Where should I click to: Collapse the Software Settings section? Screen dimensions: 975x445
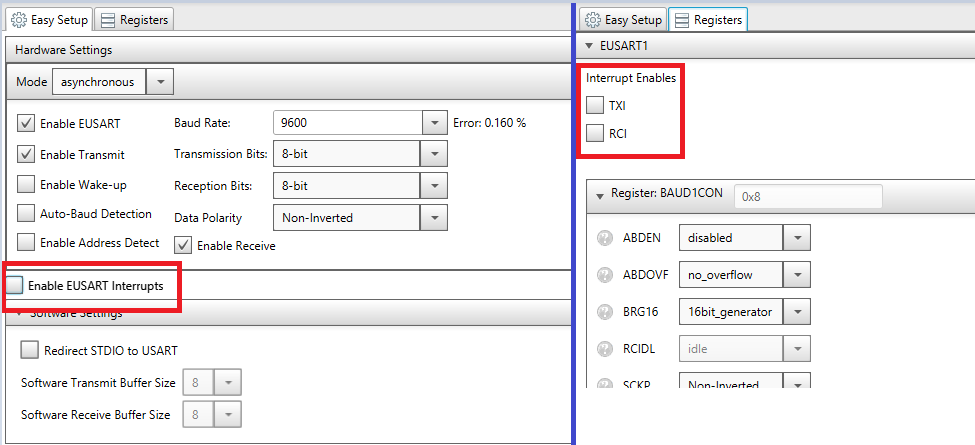tap(19, 314)
